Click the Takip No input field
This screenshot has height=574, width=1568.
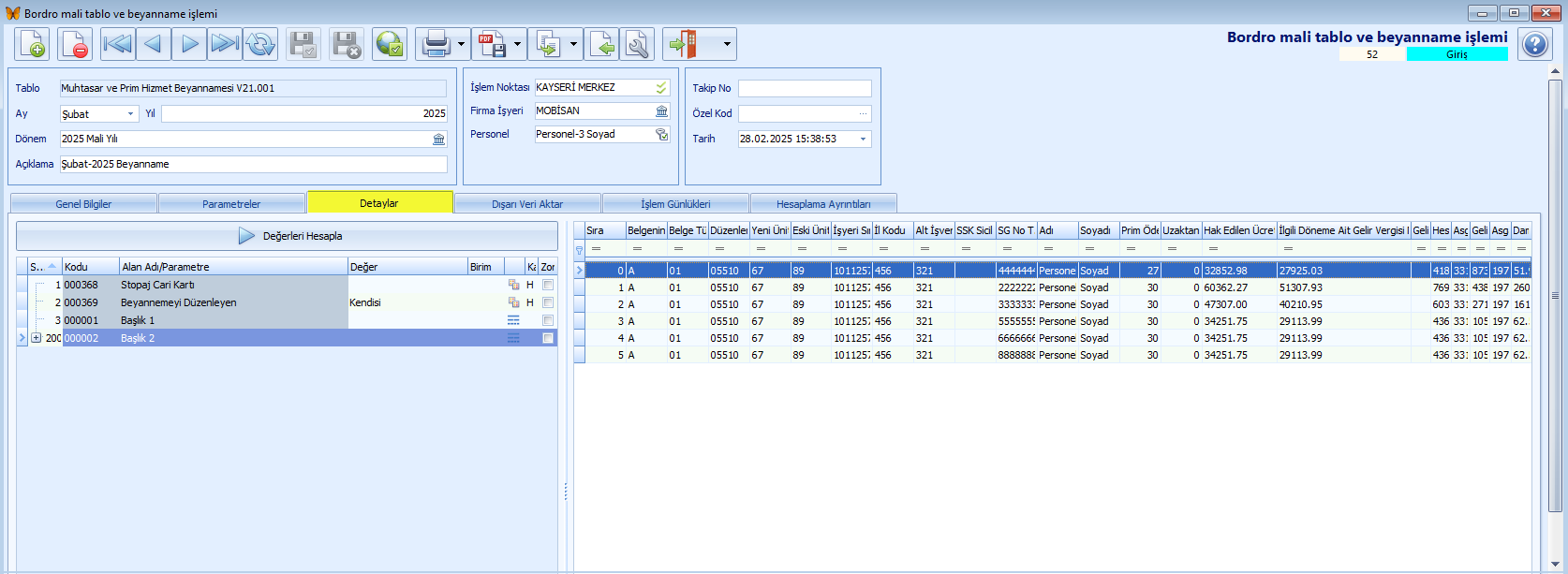coord(804,88)
